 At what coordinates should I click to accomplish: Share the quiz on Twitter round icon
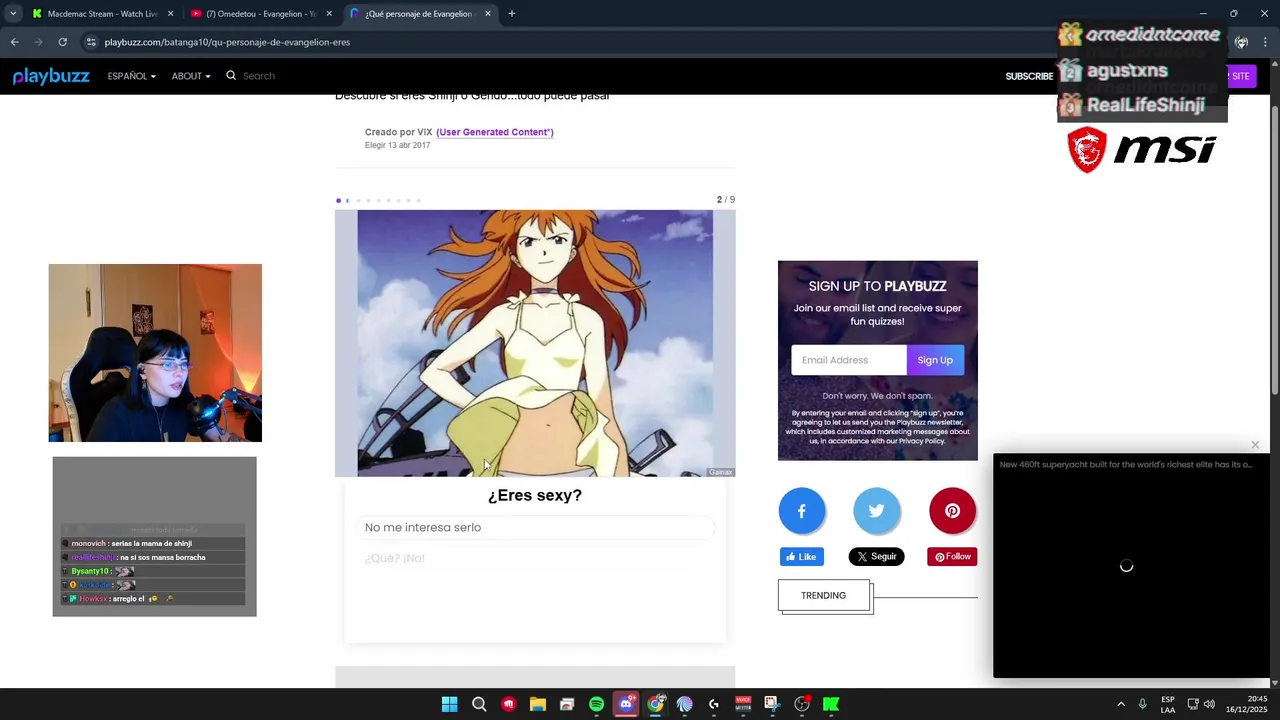[x=877, y=511]
